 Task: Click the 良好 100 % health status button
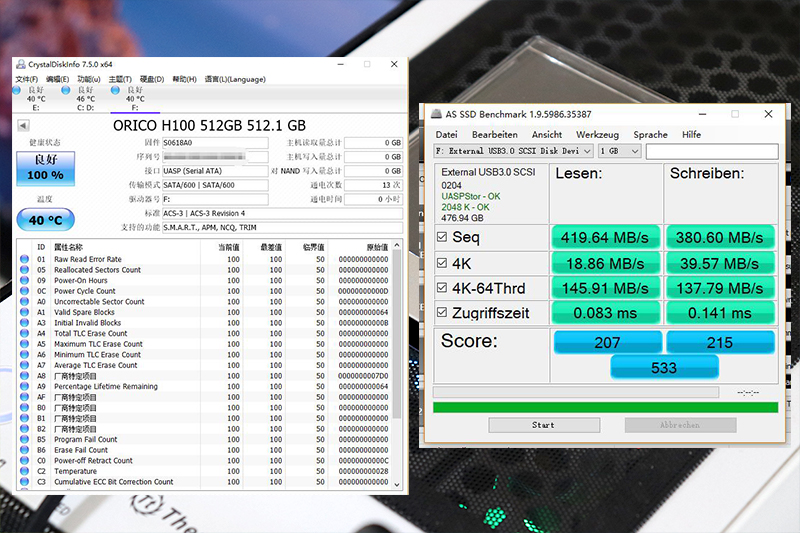pos(45,168)
